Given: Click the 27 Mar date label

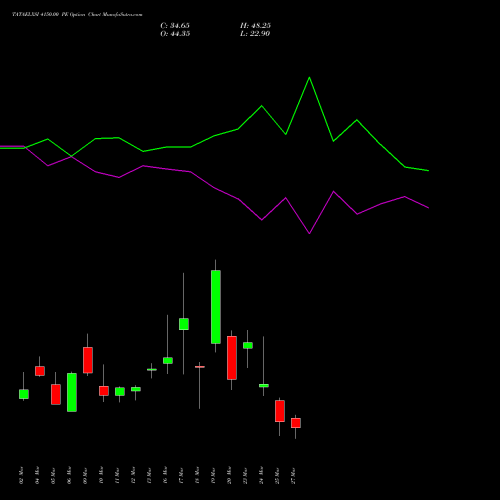Looking at the screenshot, I should pyautogui.click(x=293, y=475).
